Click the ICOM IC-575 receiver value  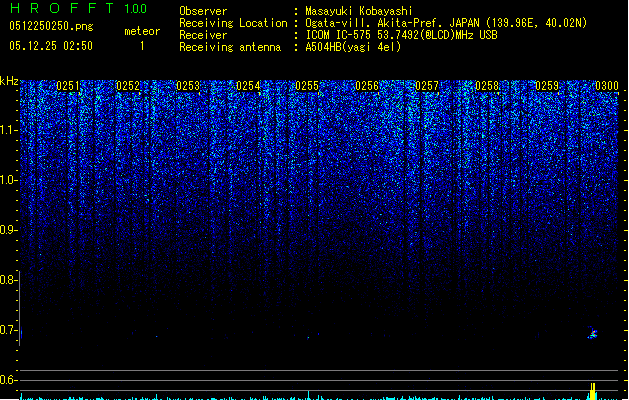point(401,35)
